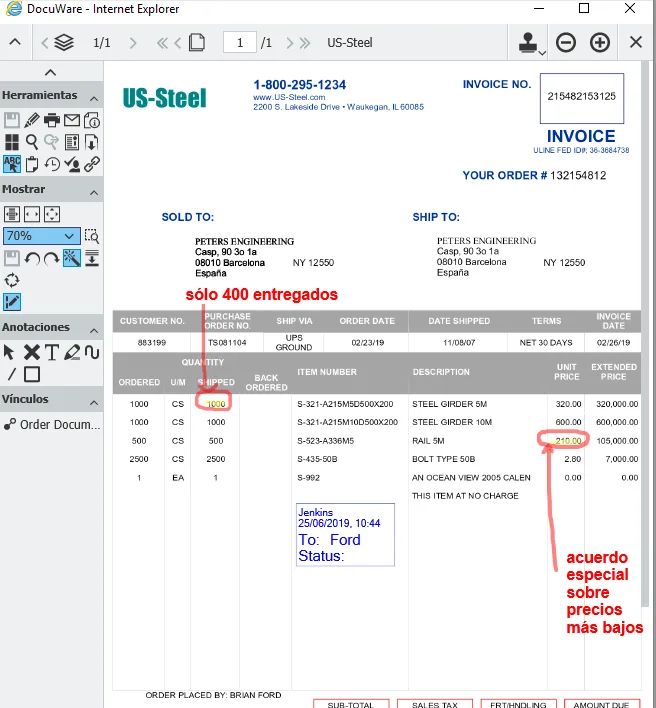Click the circular refresh icon in Mostrar
This screenshot has height=708, width=656.
12,280
